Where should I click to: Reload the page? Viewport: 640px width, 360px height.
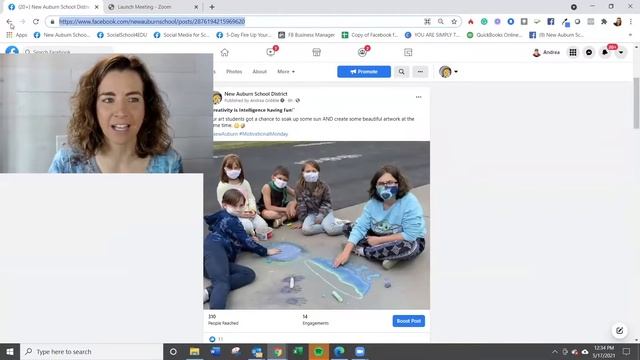(36, 22)
